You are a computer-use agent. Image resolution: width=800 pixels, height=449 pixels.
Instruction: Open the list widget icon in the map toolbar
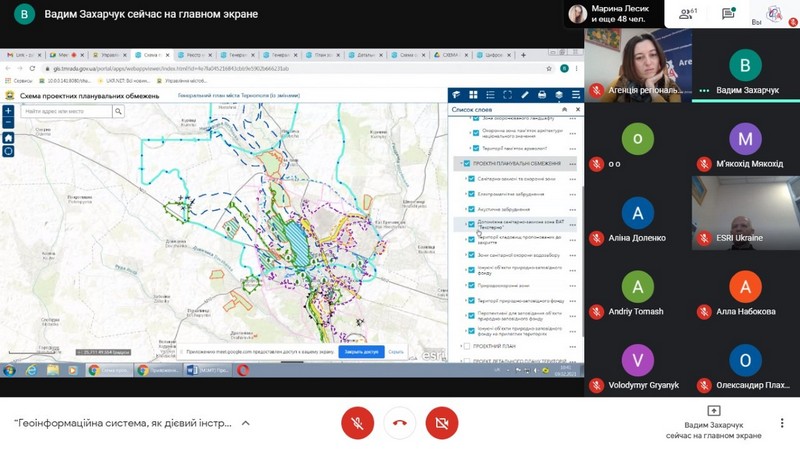(490, 95)
